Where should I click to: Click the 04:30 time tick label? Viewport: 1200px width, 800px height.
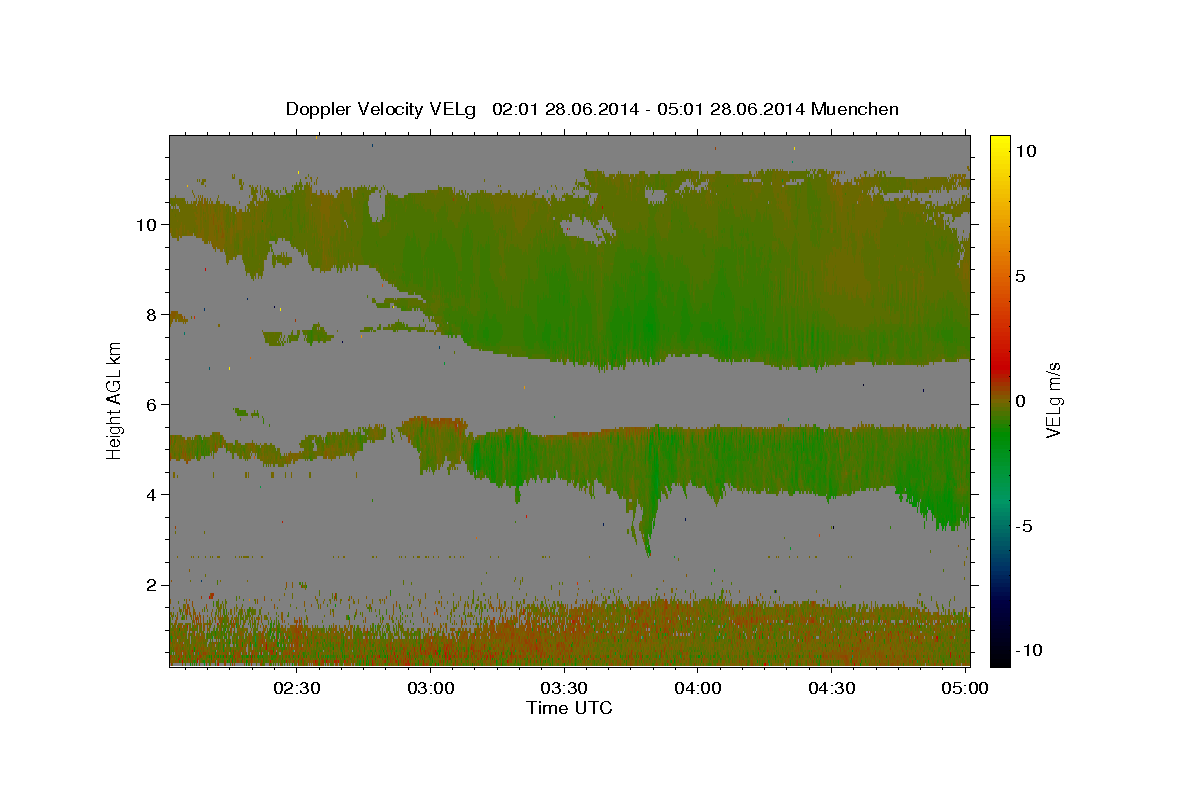click(831, 689)
